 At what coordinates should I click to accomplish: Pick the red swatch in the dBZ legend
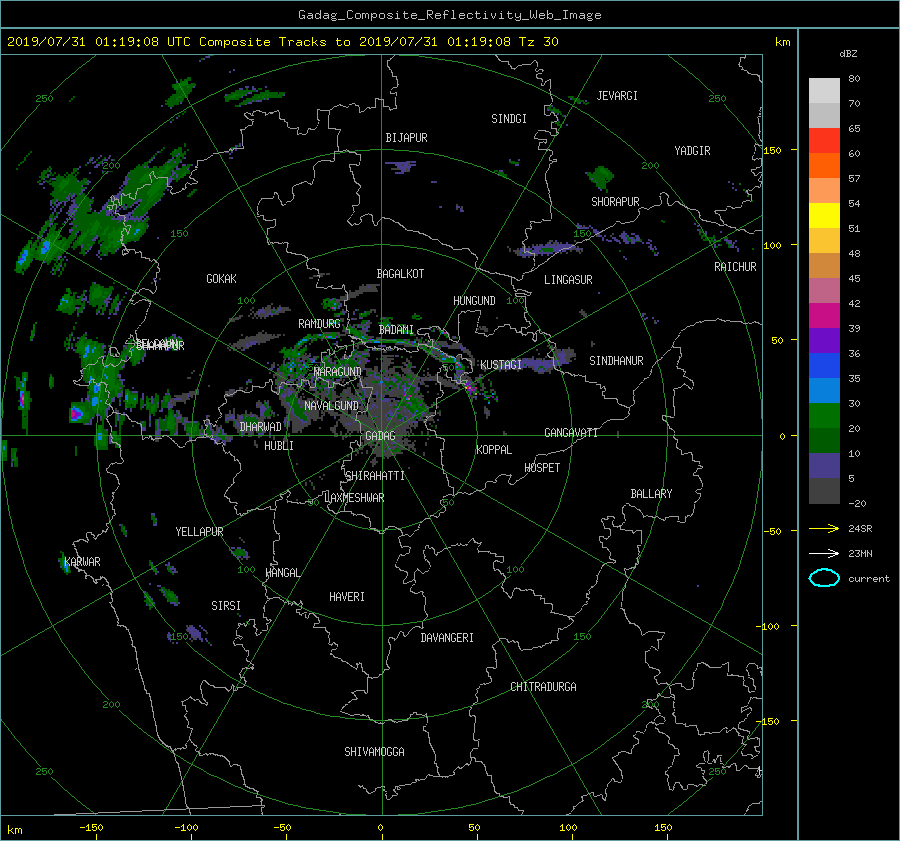coord(824,141)
